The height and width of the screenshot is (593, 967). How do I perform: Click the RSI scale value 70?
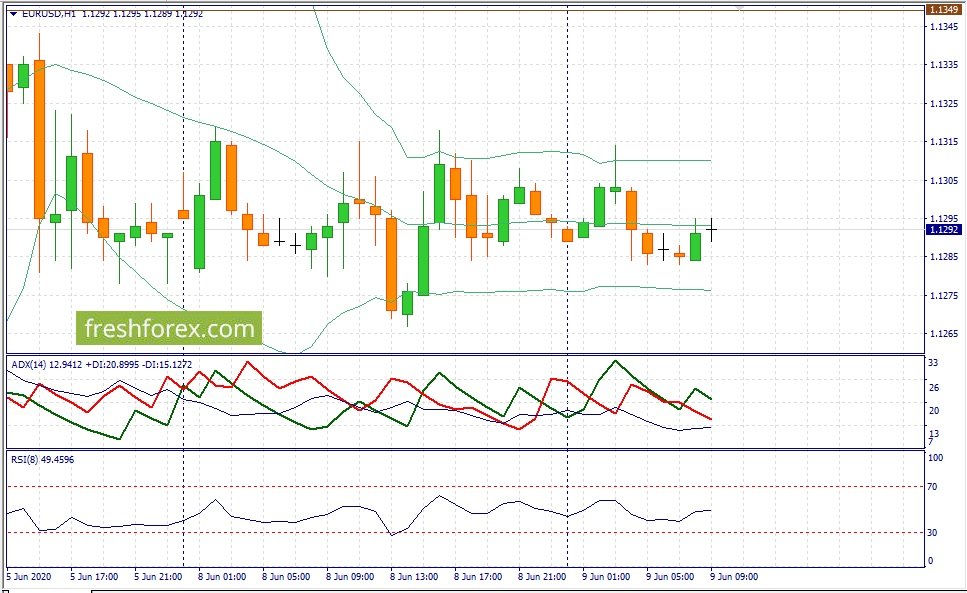pos(932,487)
